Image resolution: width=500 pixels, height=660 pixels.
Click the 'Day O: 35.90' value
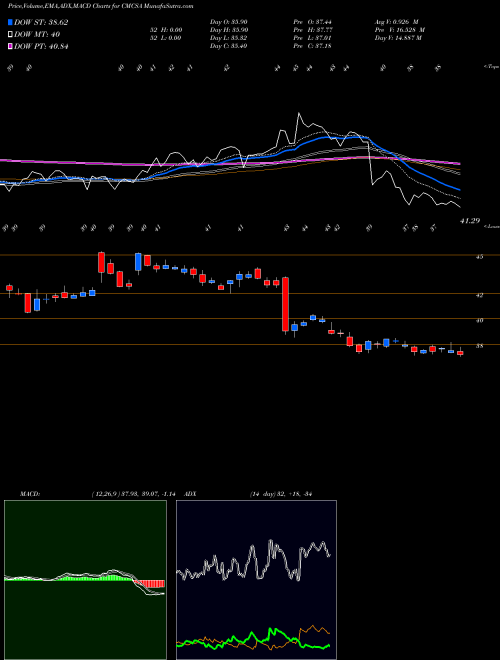pos(229,22)
